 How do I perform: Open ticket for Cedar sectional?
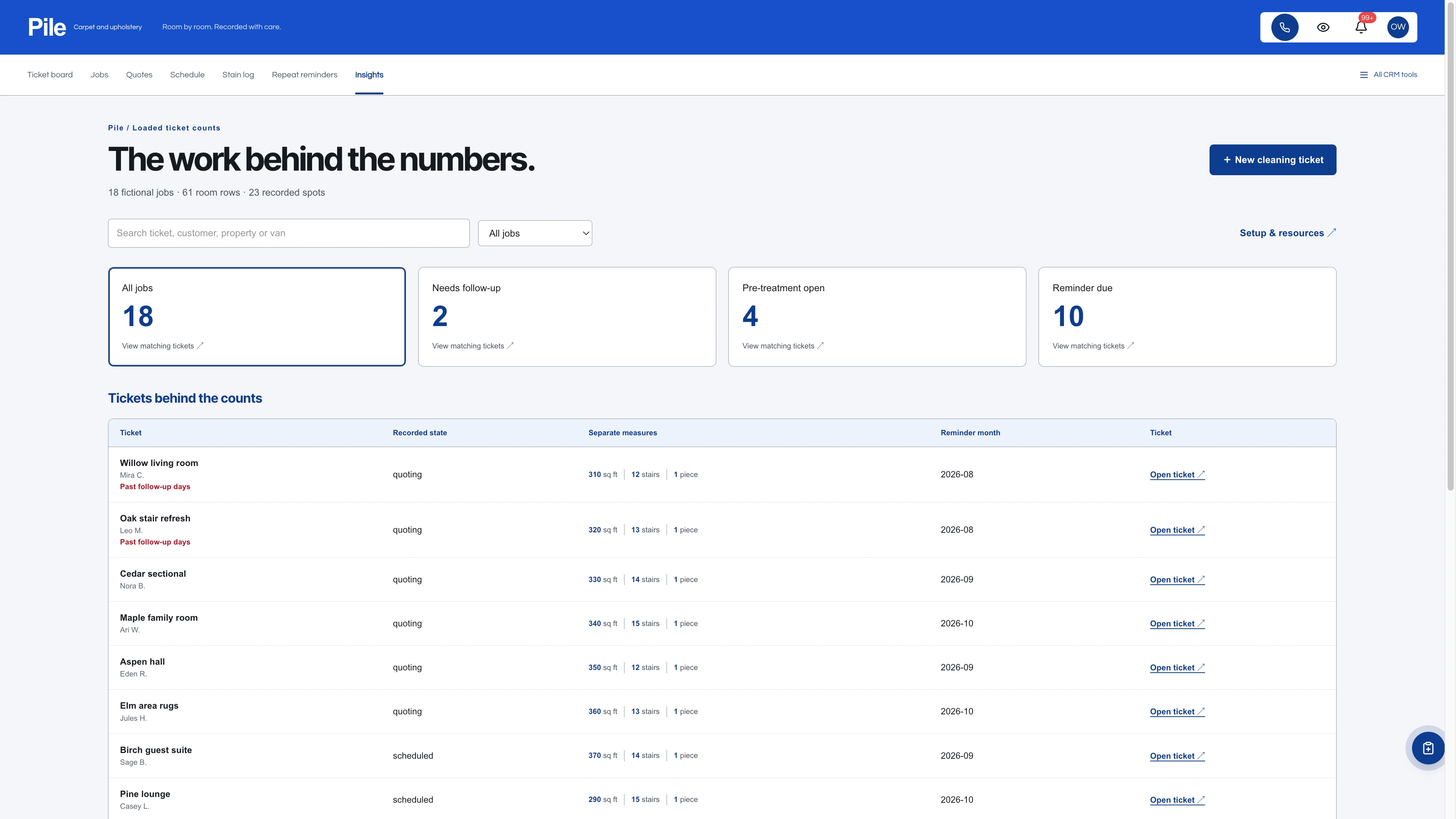(1177, 580)
